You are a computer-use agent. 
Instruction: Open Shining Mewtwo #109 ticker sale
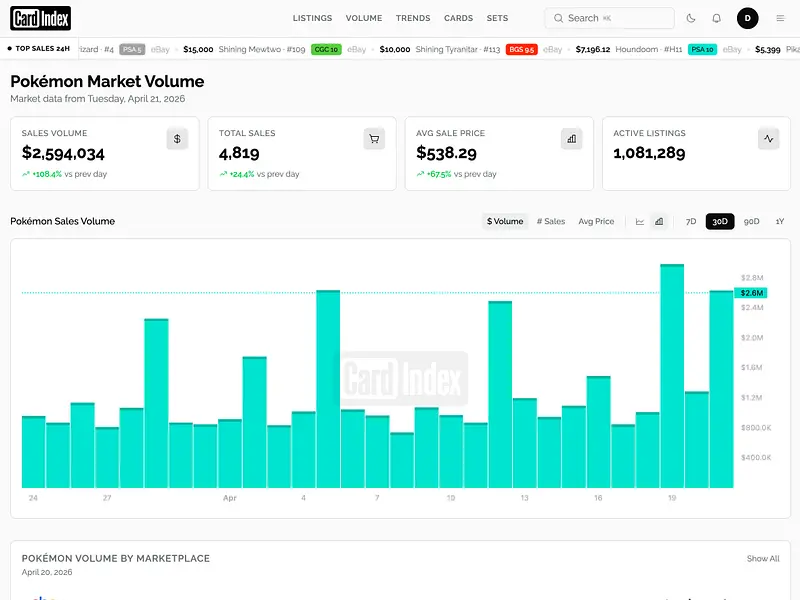(x=262, y=49)
